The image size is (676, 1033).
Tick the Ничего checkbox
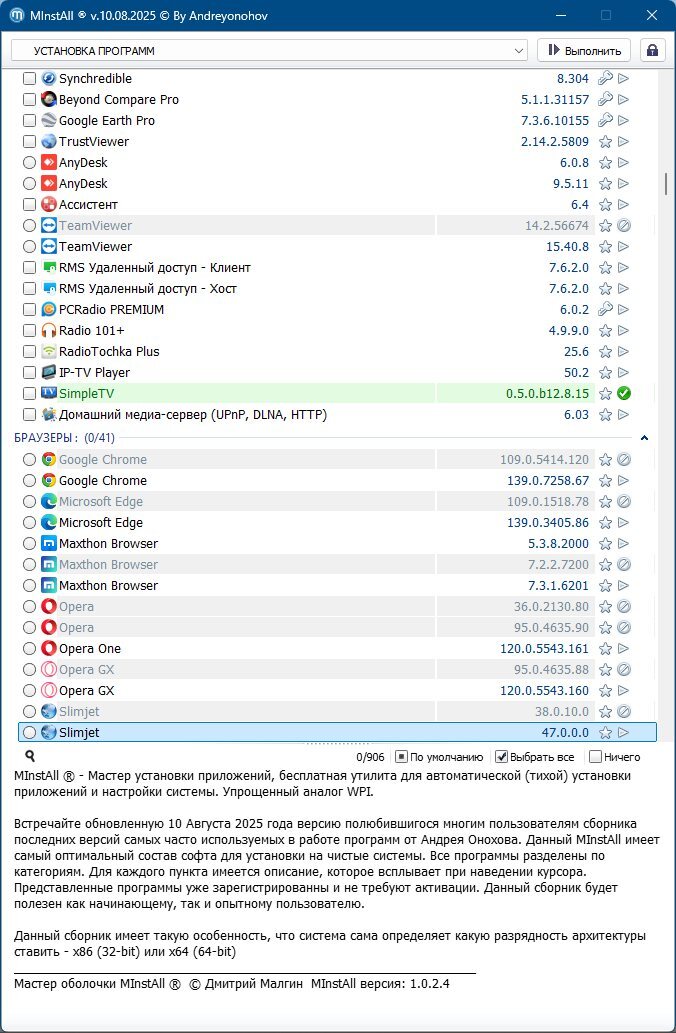coord(595,756)
